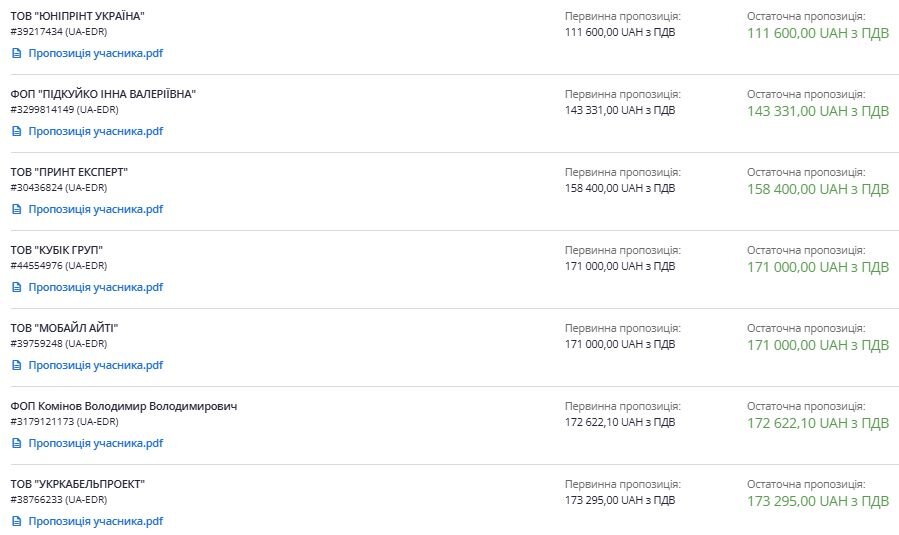Click document icon for ПРИНТ ЕКСПЕРТ proposal
899x535 pixels.
point(16,209)
